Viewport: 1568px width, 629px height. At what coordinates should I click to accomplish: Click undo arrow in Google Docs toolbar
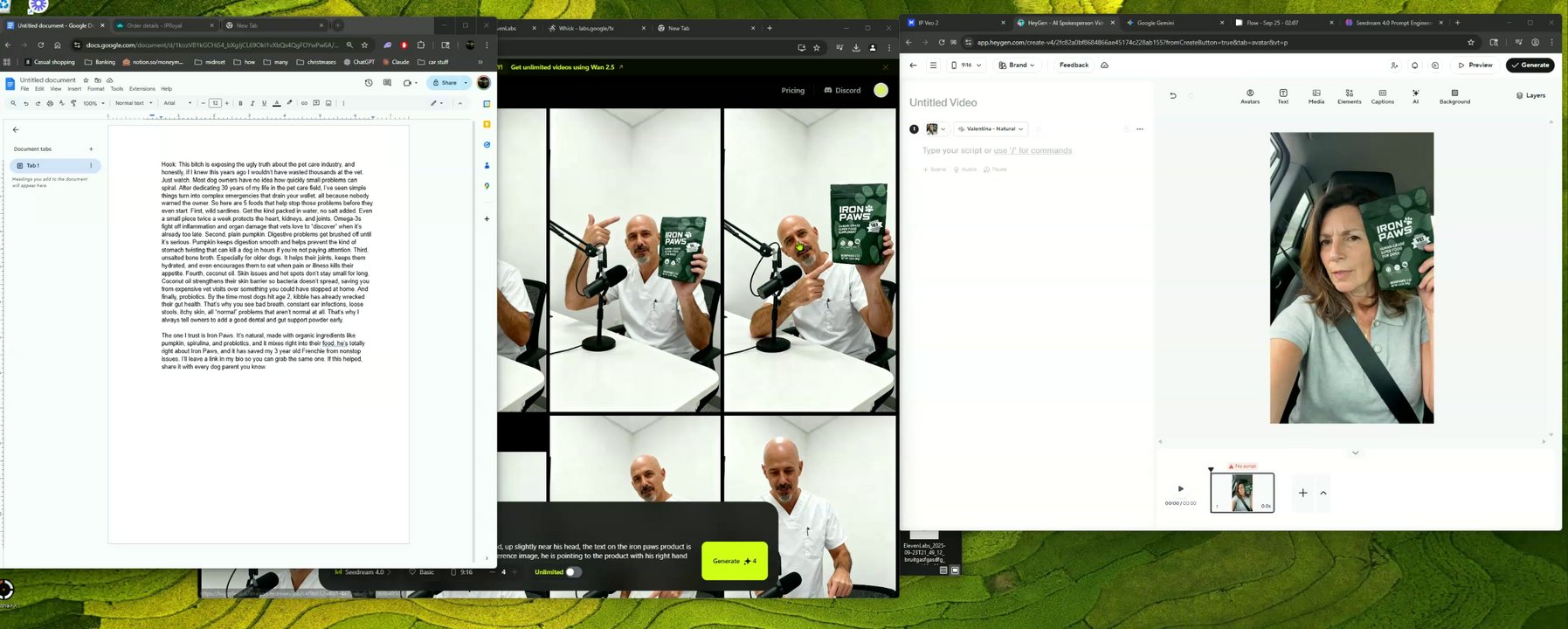click(25, 103)
